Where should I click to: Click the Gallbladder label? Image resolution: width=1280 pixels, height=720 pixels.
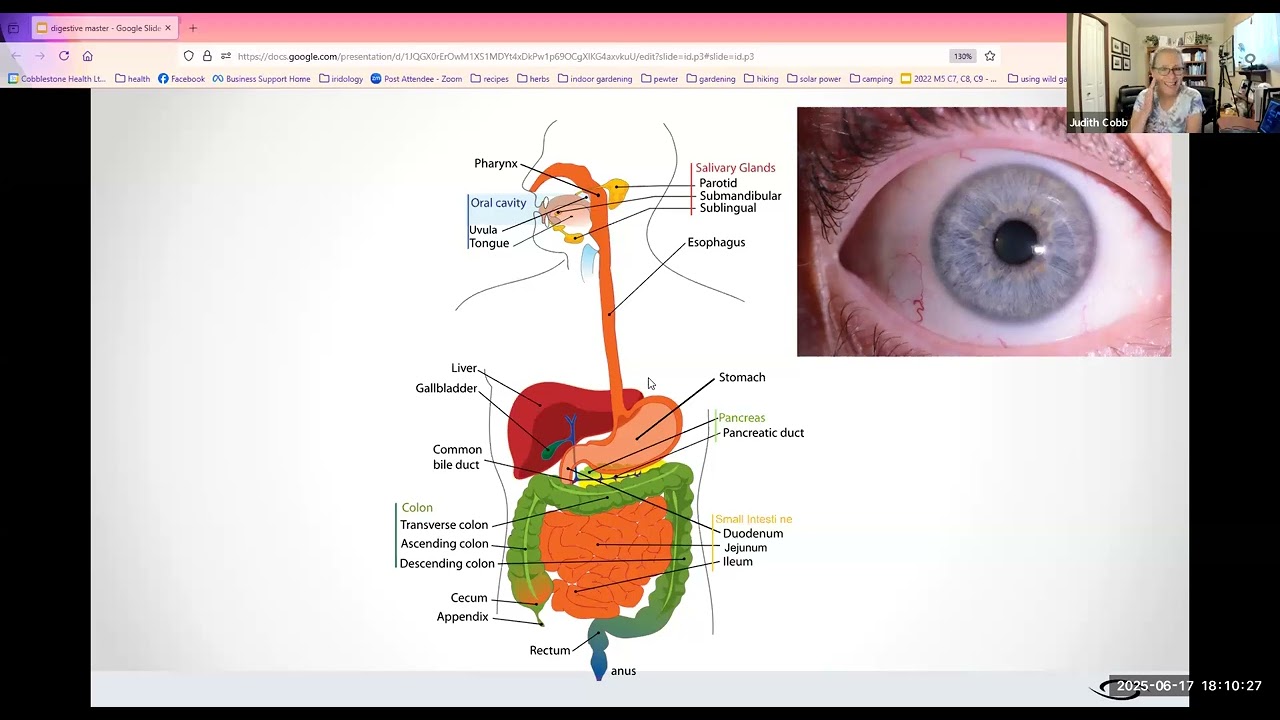(x=446, y=388)
